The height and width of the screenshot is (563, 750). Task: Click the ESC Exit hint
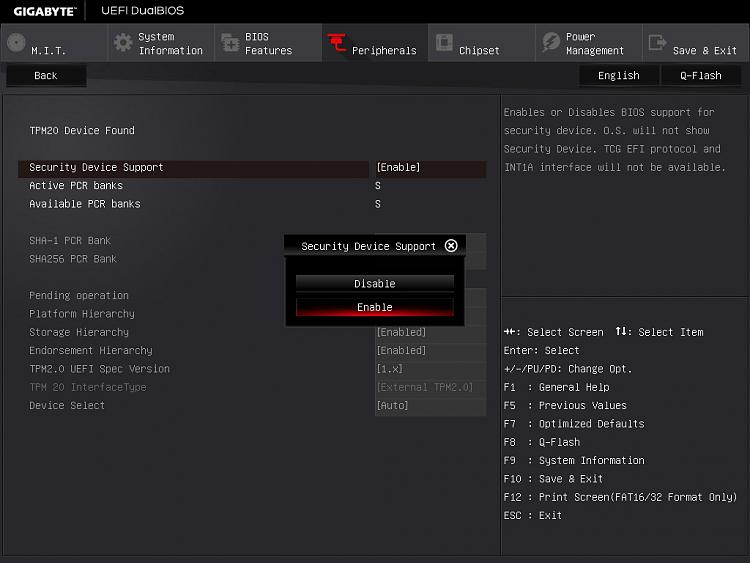coord(532,515)
